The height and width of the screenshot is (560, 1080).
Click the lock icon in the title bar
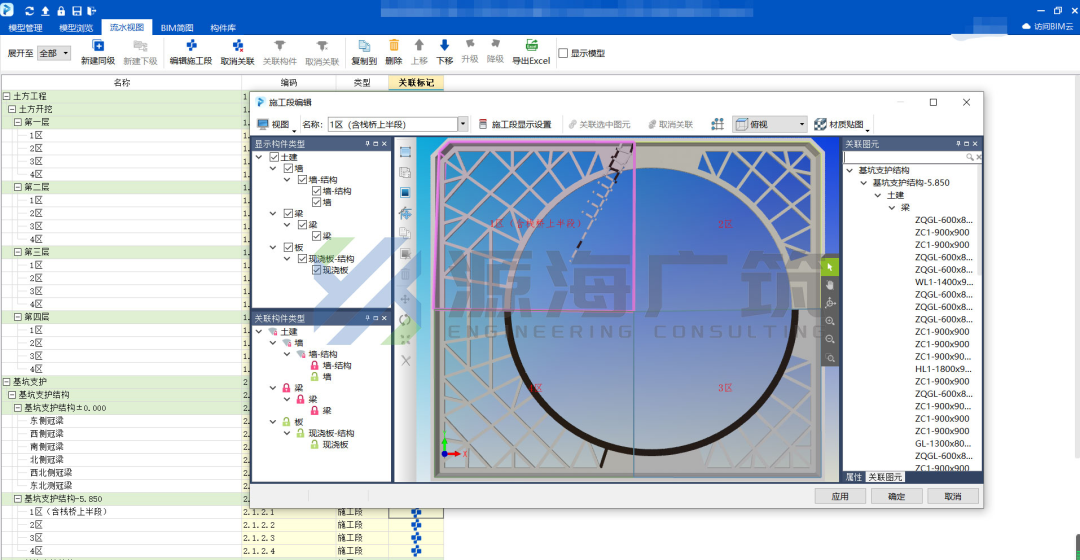click(x=61, y=11)
